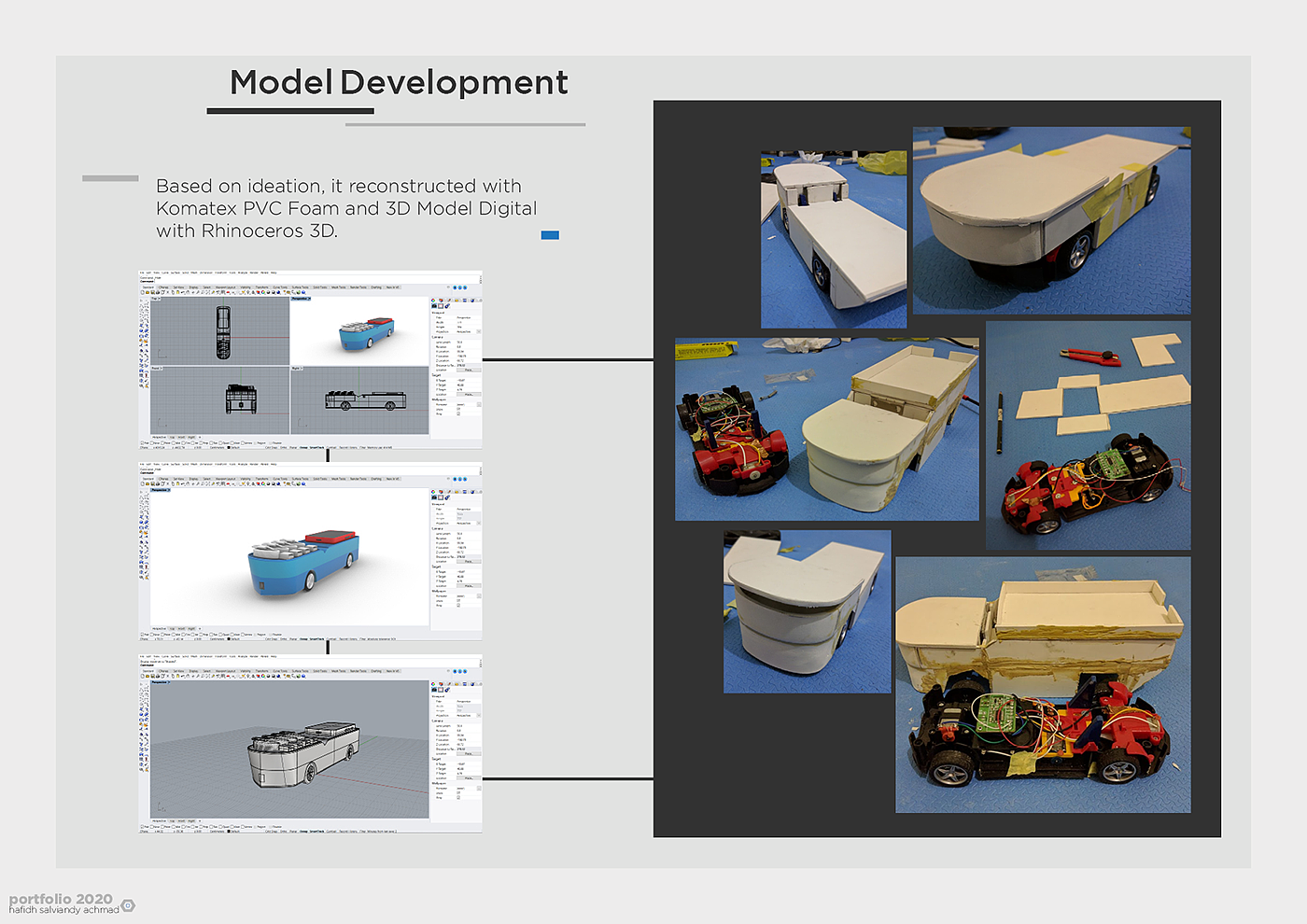Image resolution: width=1307 pixels, height=924 pixels.
Task: Click the print icon in the top Rhino toolbar
Action: pyautogui.click(x=158, y=292)
